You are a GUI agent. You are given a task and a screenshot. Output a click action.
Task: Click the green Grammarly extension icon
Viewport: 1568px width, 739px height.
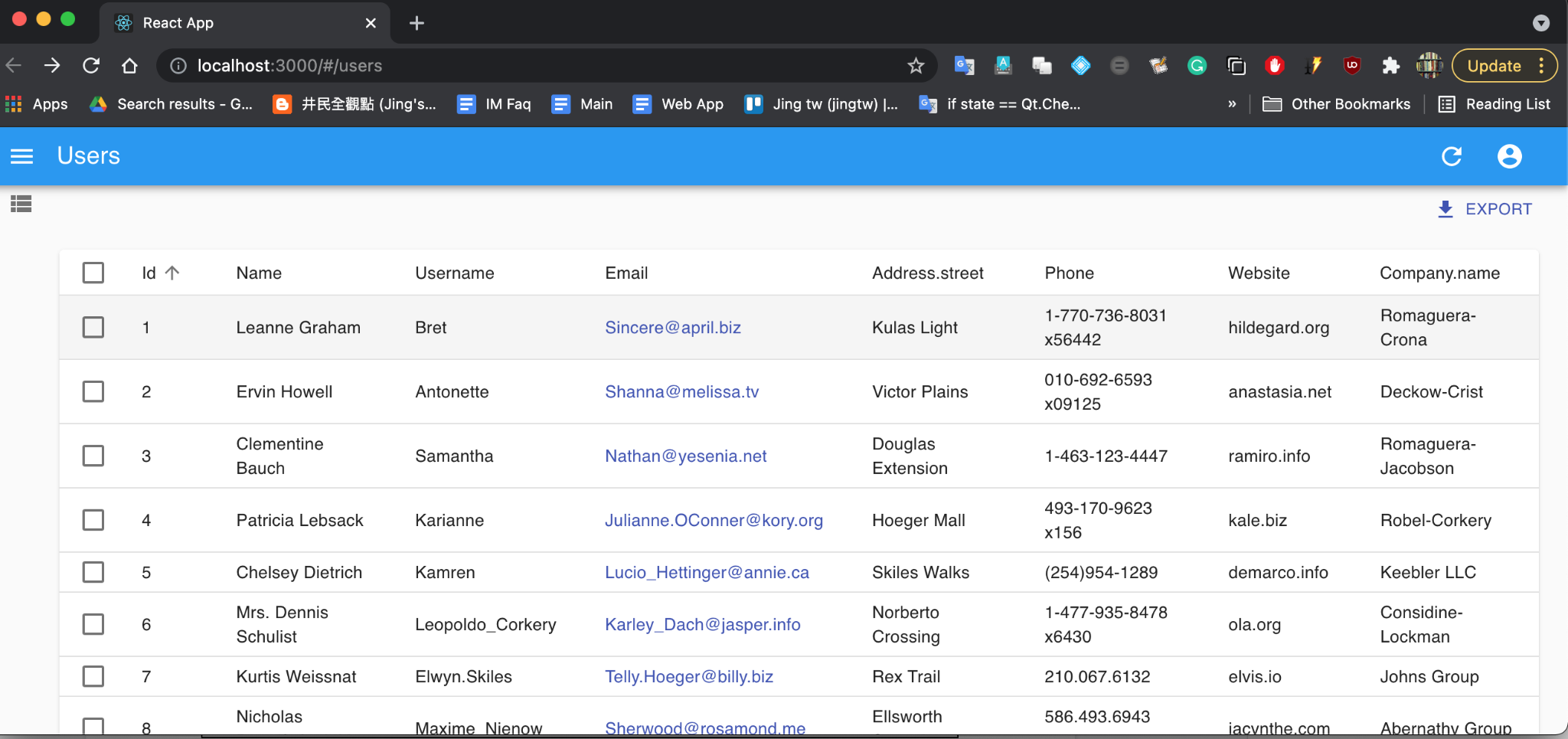click(x=1197, y=66)
